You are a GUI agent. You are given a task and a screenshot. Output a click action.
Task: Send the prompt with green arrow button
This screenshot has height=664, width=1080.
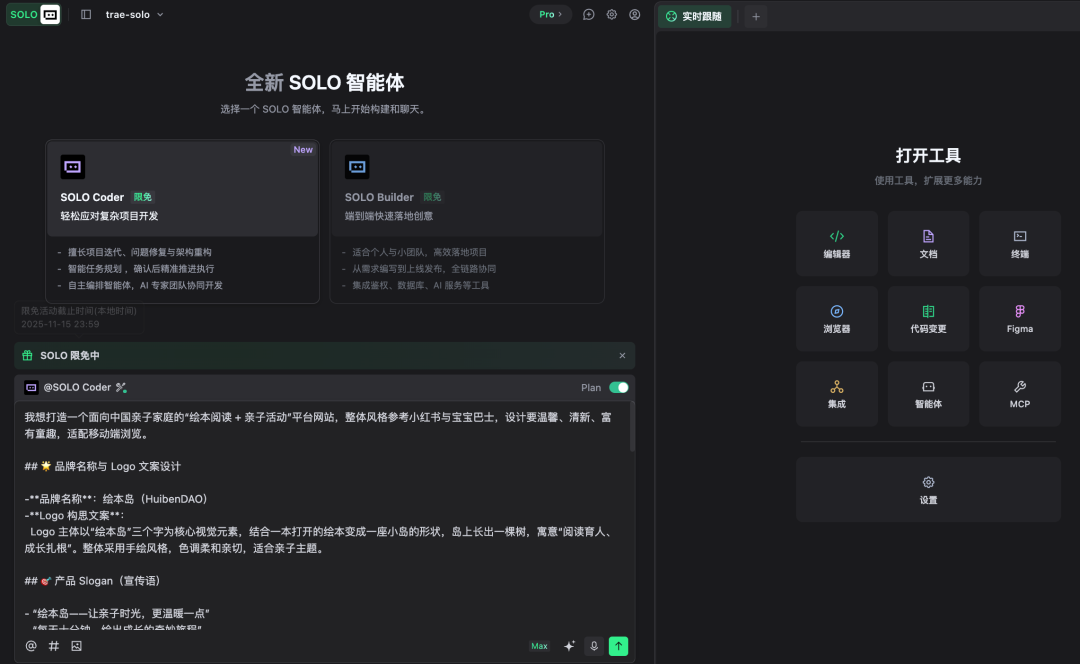click(x=619, y=646)
